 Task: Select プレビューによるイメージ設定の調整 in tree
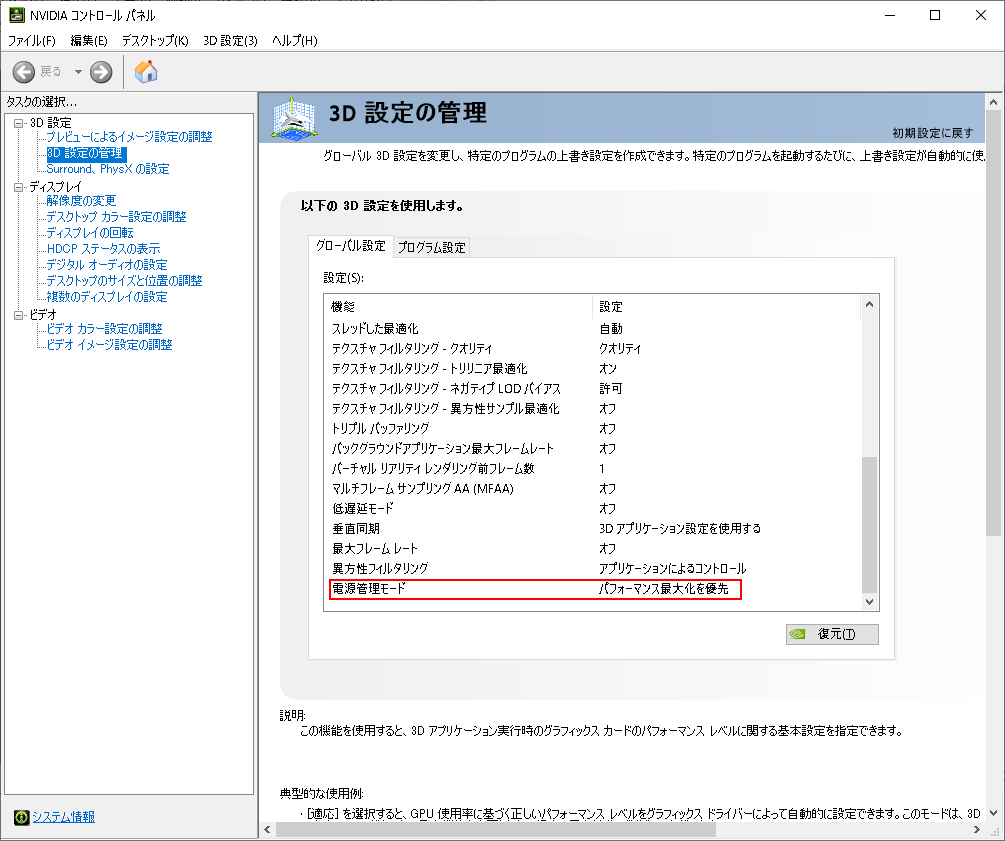129,137
